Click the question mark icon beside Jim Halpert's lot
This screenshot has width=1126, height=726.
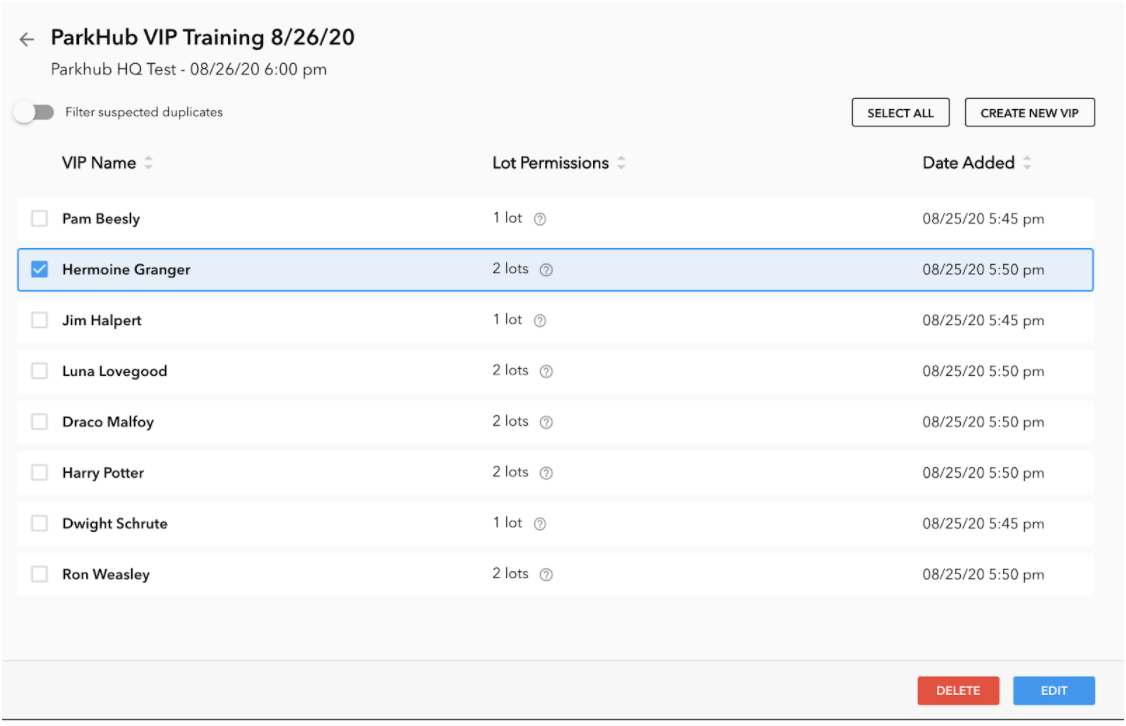pyautogui.click(x=540, y=320)
